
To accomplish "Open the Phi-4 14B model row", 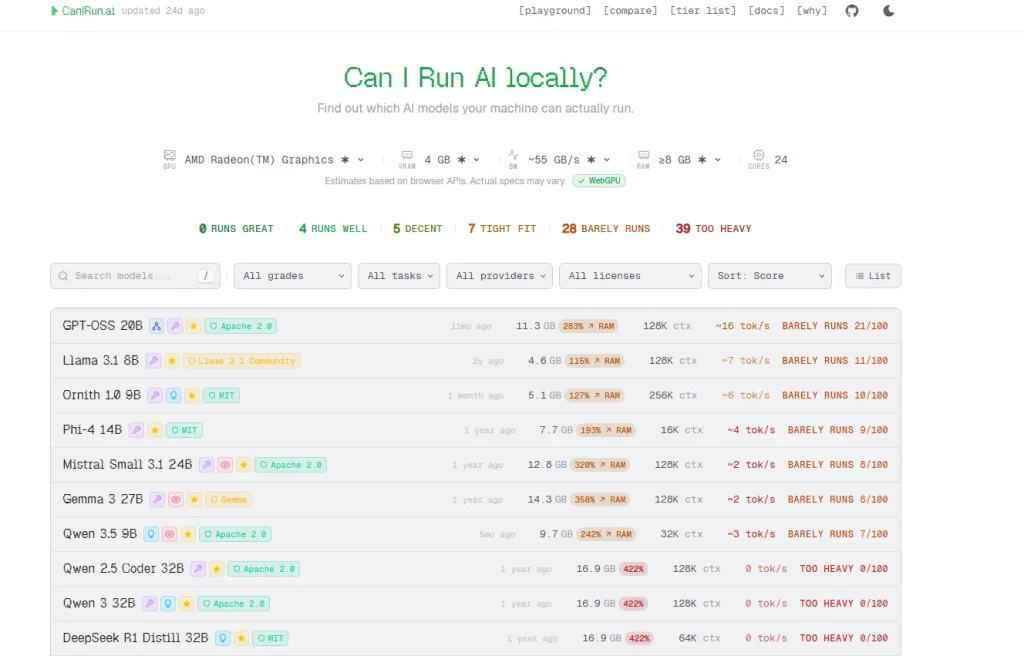I will pos(475,430).
